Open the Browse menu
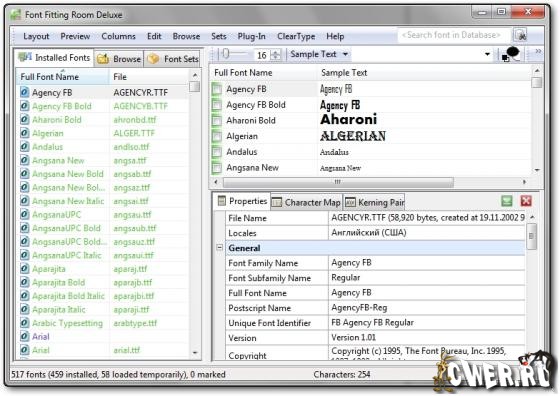Screen dimensions: 560x396 tap(186, 36)
